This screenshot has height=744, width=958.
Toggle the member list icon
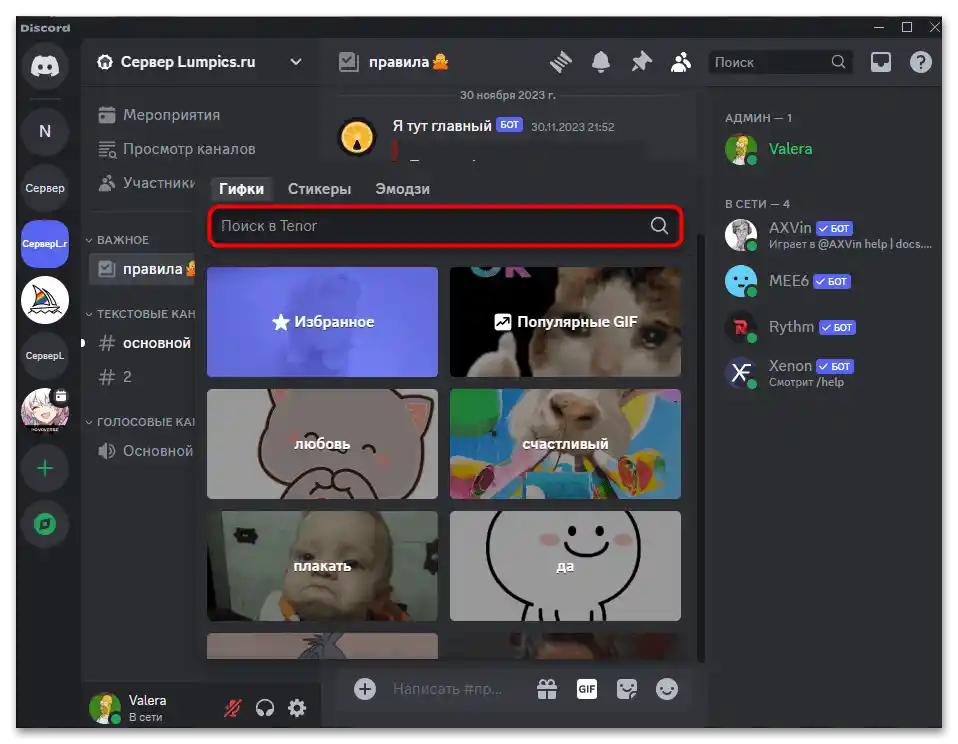[x=681, y=62]
